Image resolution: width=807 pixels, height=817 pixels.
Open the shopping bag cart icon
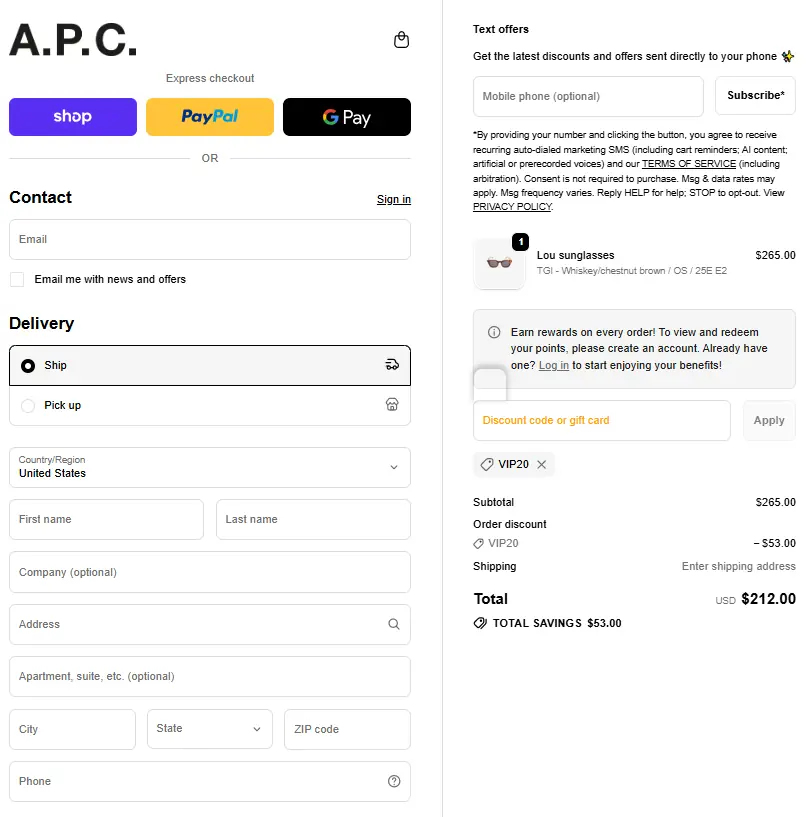tap(401, 40)
